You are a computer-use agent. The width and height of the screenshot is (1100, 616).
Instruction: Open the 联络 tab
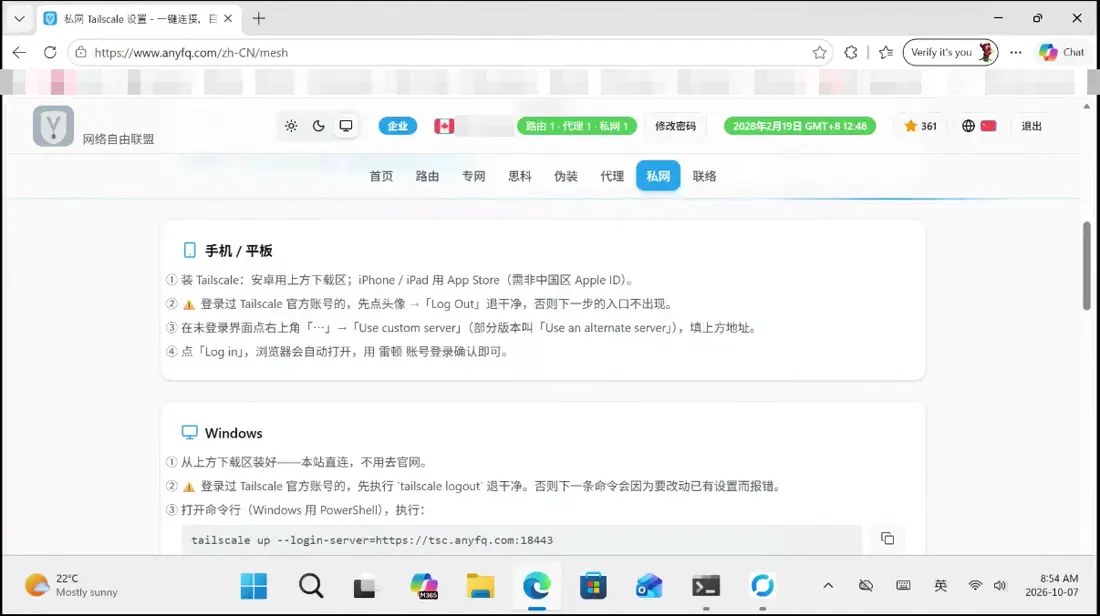pos(704,176)
